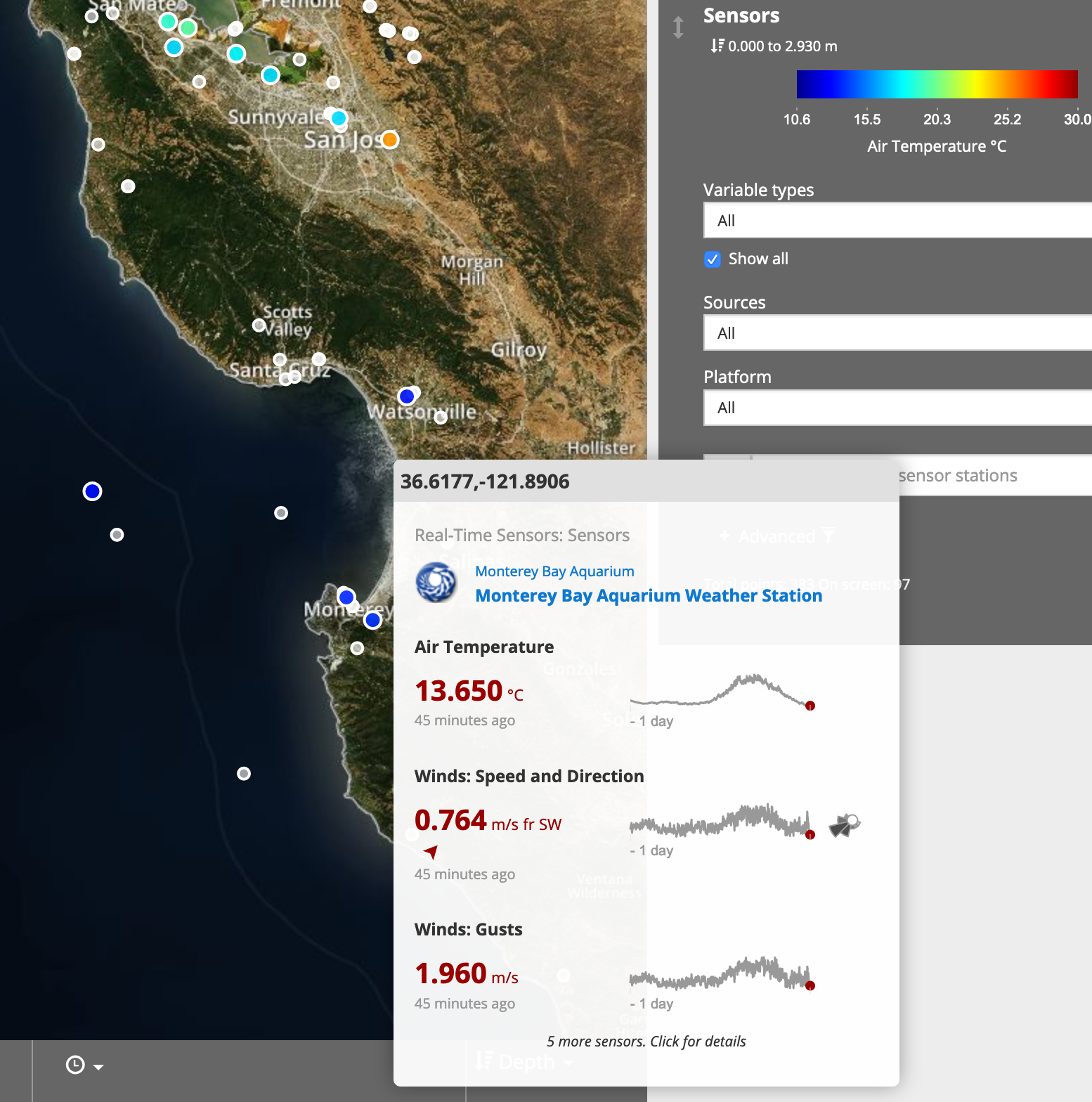The height and width of the screenshot is (1102, 1092).
Task: Click the wind speed sparkline chart
Action: tap(722, 821)
